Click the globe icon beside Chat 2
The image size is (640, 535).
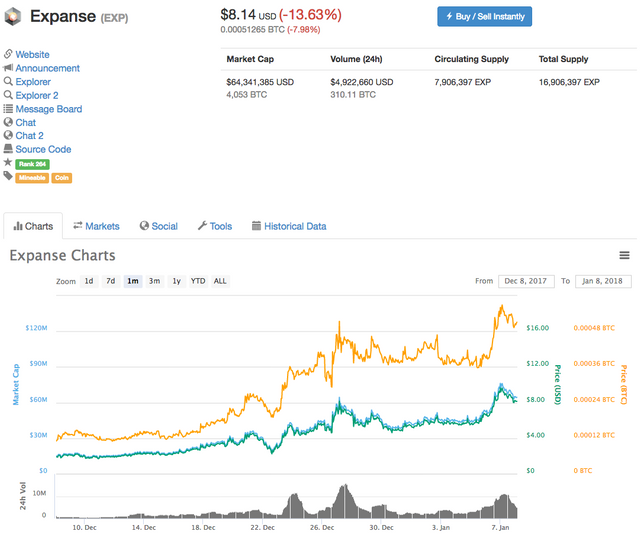[8, 135]
